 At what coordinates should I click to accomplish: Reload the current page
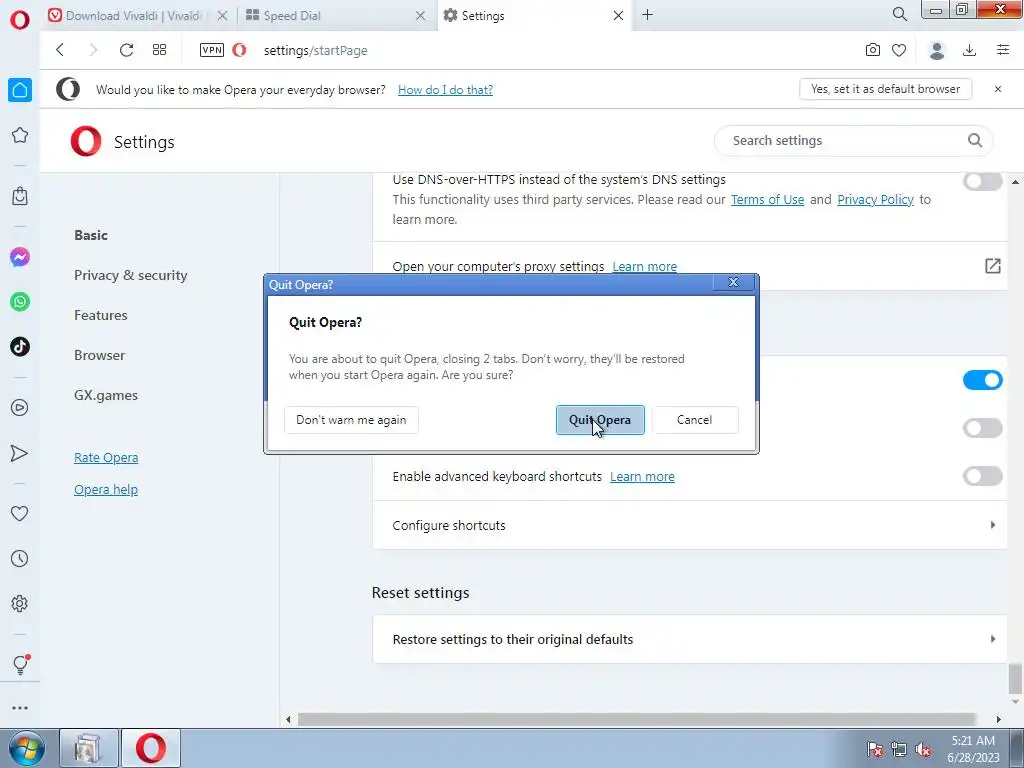tap(126, 50)
